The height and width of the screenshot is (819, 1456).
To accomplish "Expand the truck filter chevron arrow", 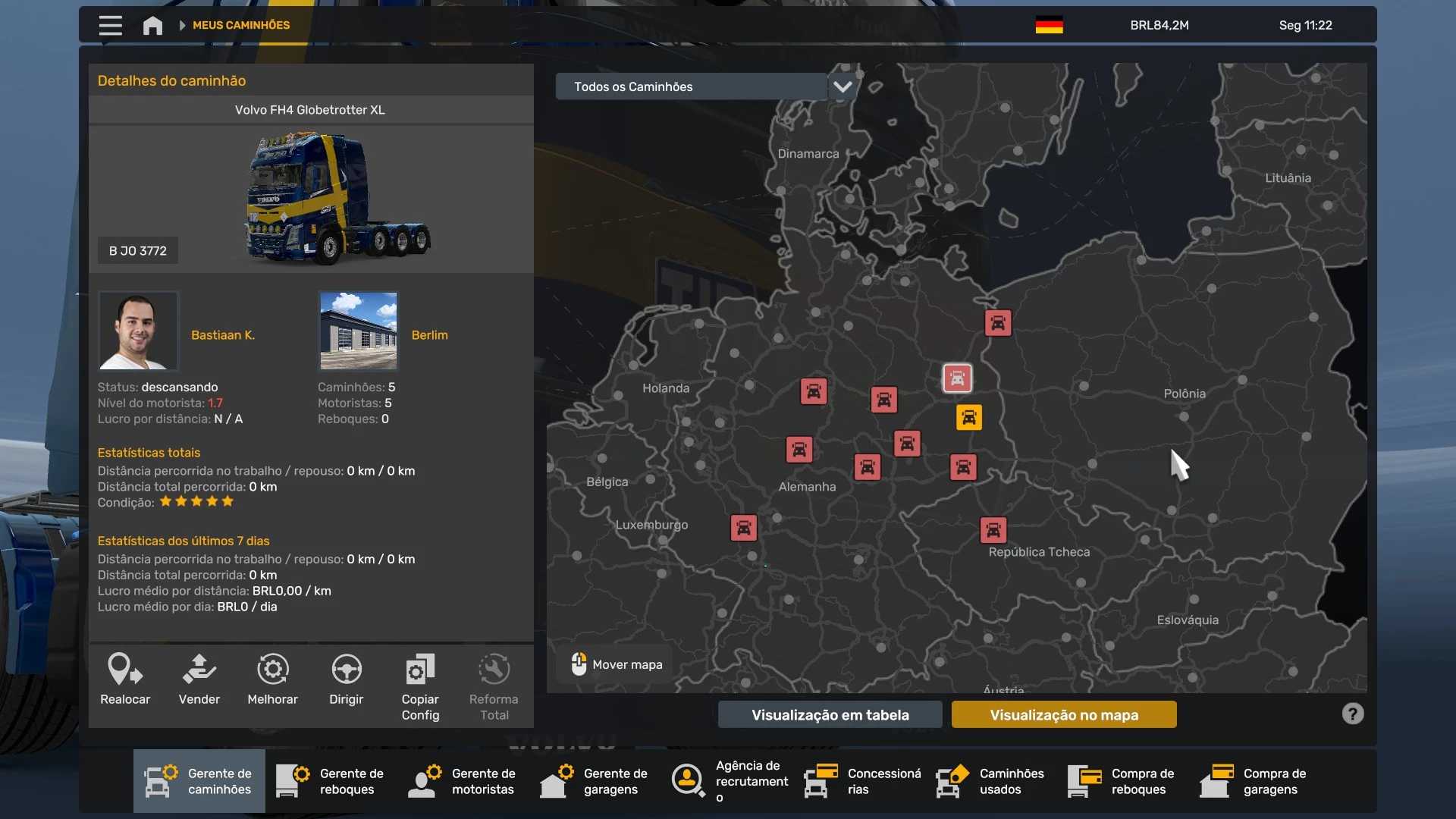I will point(843,86).
